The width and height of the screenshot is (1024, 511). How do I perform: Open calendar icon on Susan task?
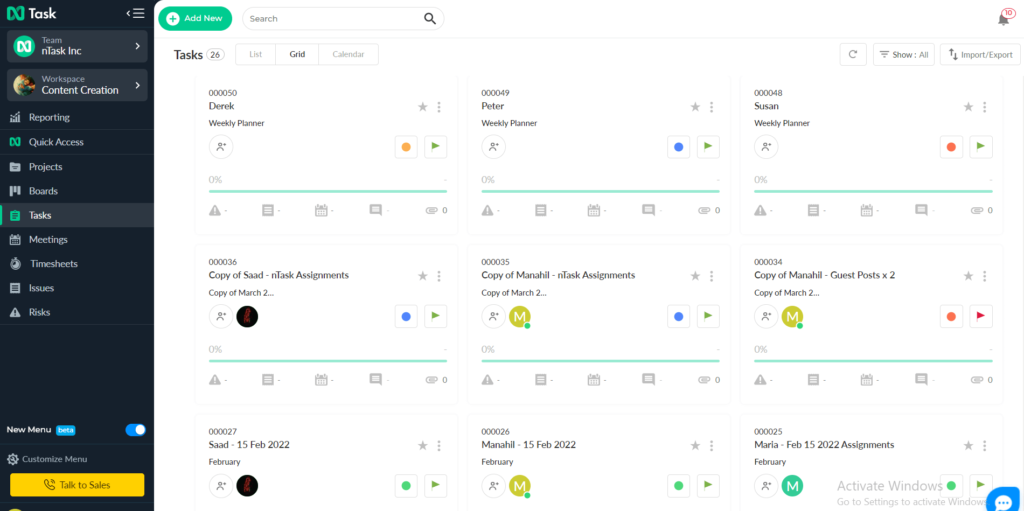point(867,210)
